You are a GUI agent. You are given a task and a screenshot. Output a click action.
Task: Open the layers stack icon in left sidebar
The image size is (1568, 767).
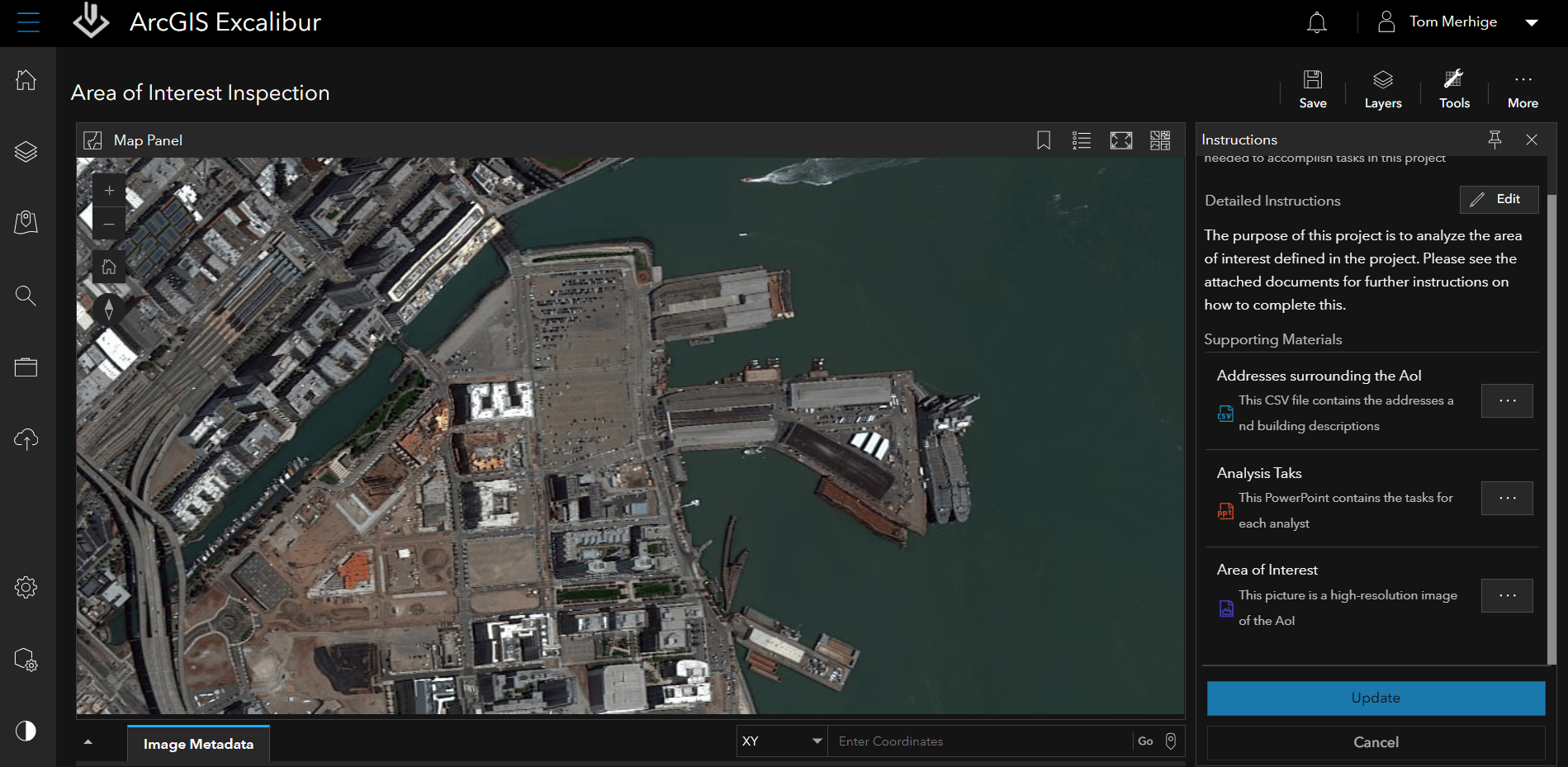coord(26,152)
